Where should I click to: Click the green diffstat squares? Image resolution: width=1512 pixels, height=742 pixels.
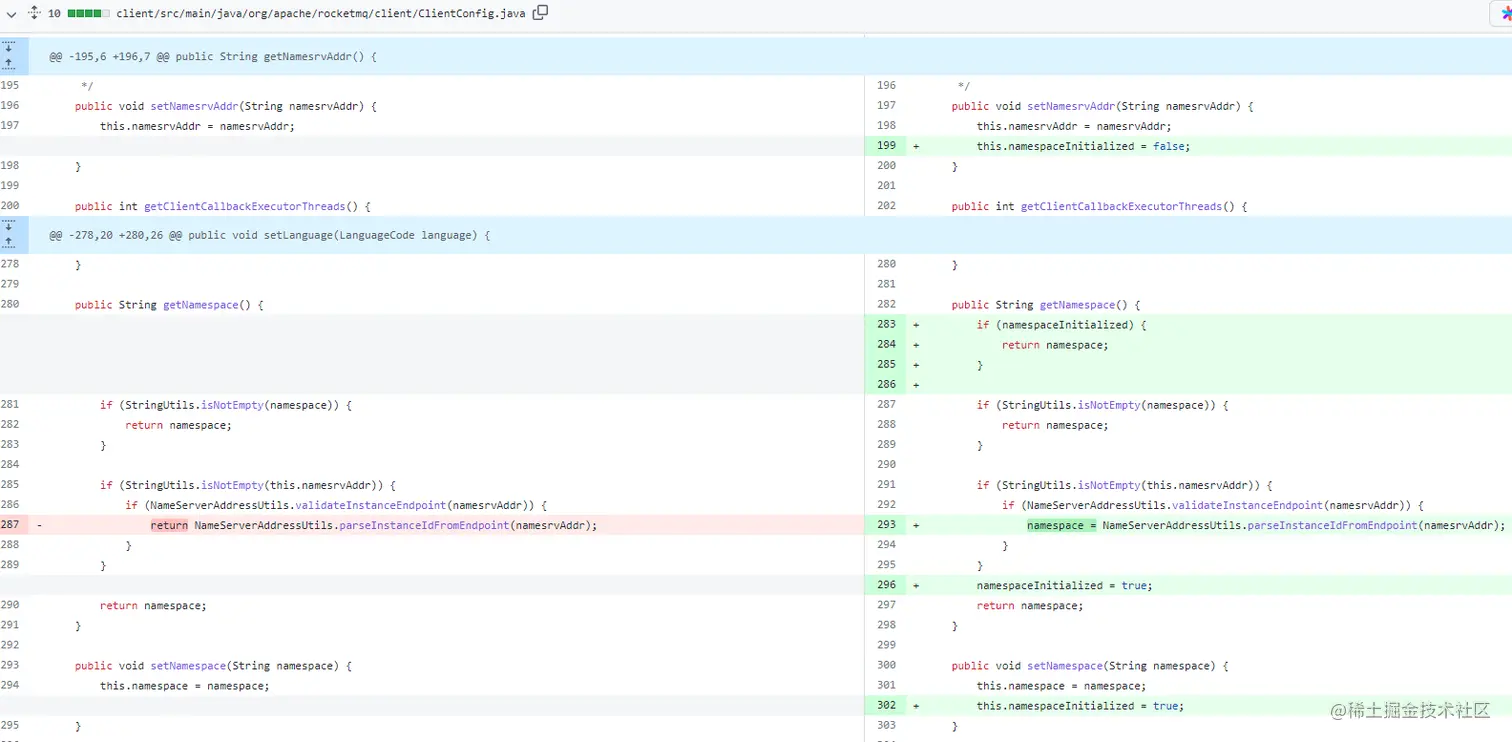[x=88, y=14]
